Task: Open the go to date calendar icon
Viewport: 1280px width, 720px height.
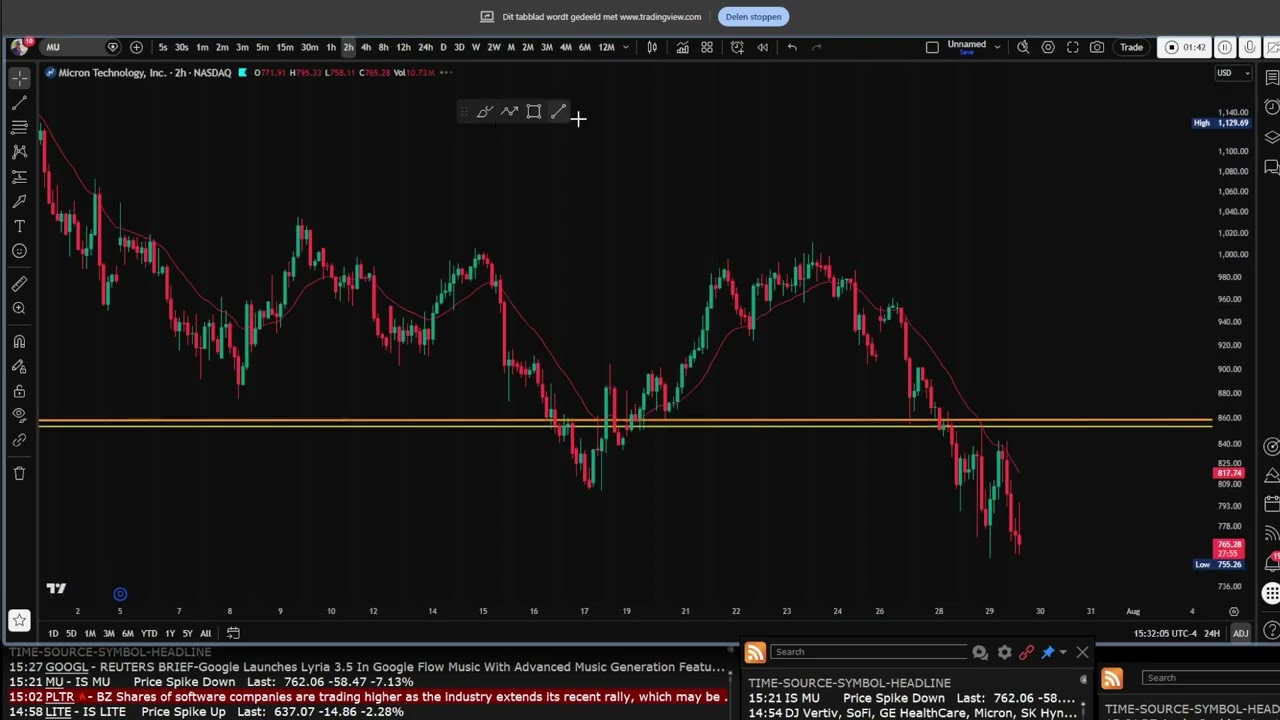Action: pos(233,633)
